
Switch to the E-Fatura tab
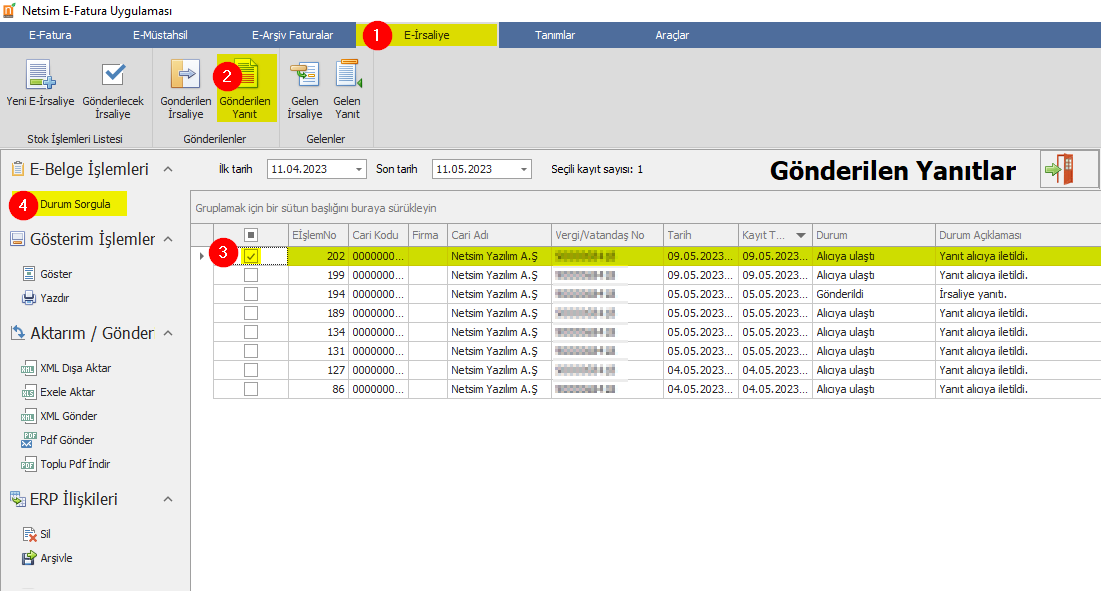tap(50, 35)
